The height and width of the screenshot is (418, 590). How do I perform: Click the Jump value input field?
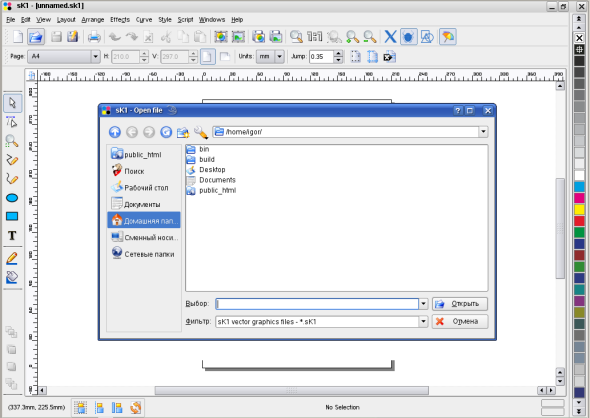[x=321, y=57]
